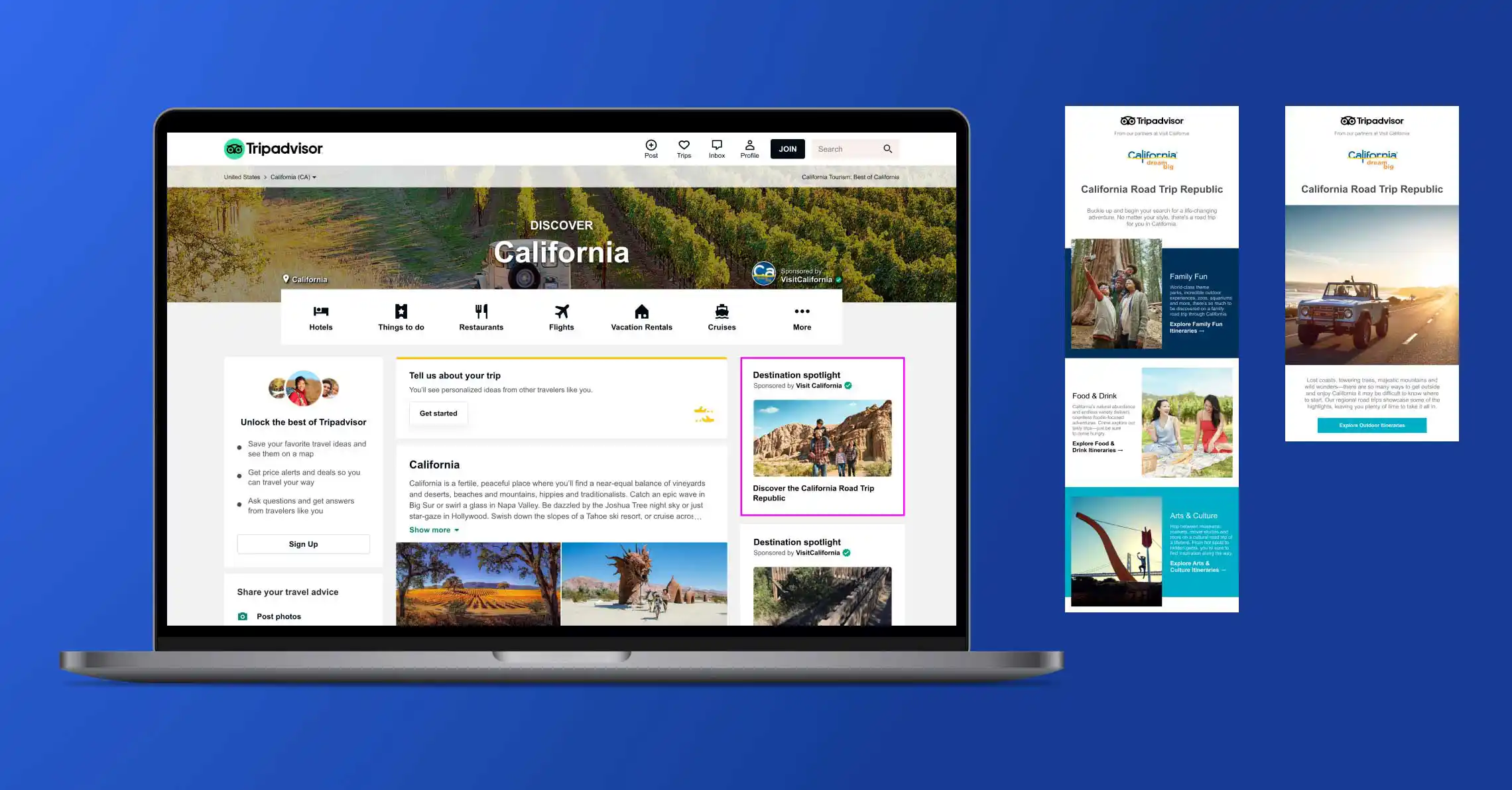Screen dimensions: 1512x790
Task: Click the Sign Up button on sidebar
Action: click(x=302, y=544)
